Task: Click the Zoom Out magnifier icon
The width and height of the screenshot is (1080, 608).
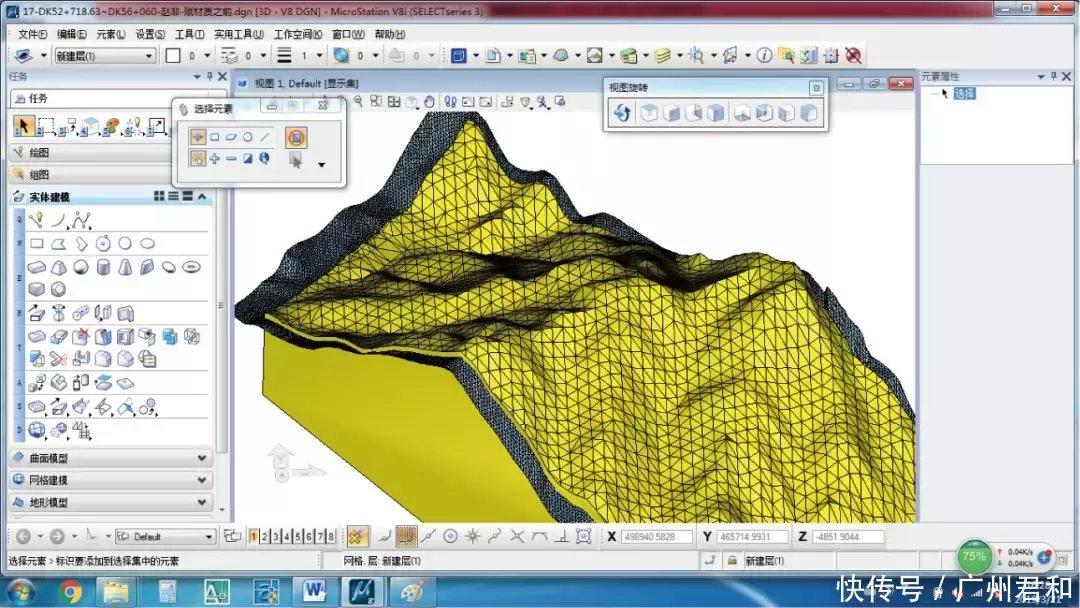Action: [x=358, y=101]
